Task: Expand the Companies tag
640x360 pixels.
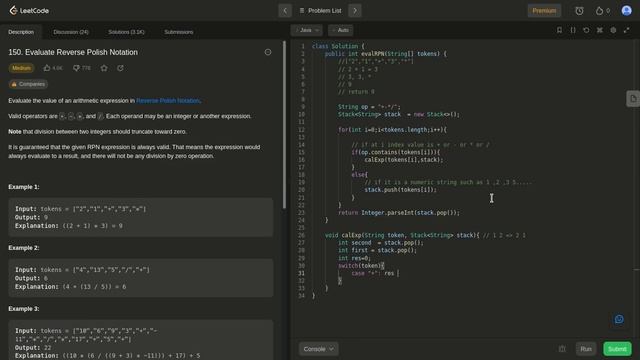Action: [28, 84]
